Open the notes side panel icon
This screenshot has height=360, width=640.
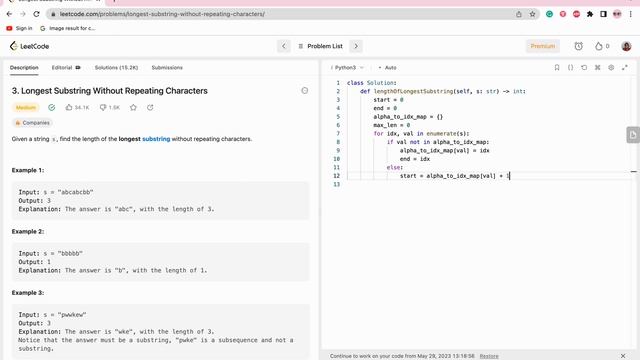633,135
